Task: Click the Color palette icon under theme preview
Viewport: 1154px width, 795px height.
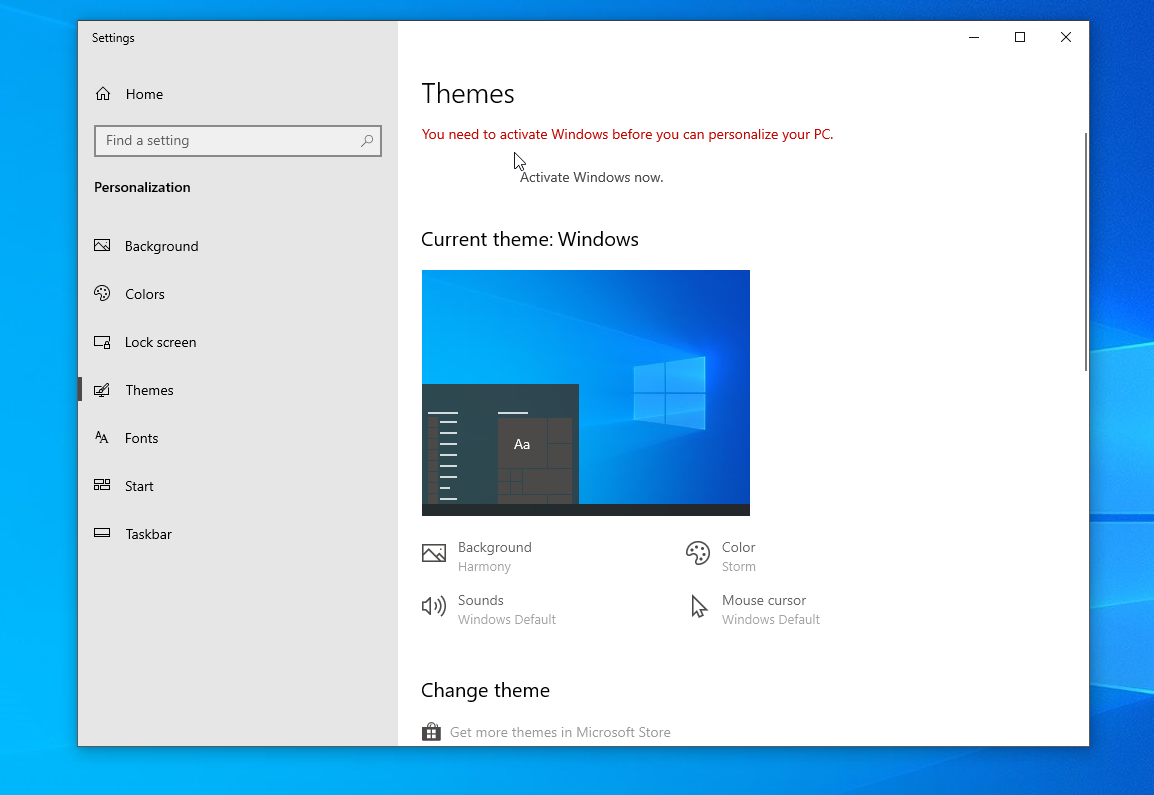Action: 698,553
